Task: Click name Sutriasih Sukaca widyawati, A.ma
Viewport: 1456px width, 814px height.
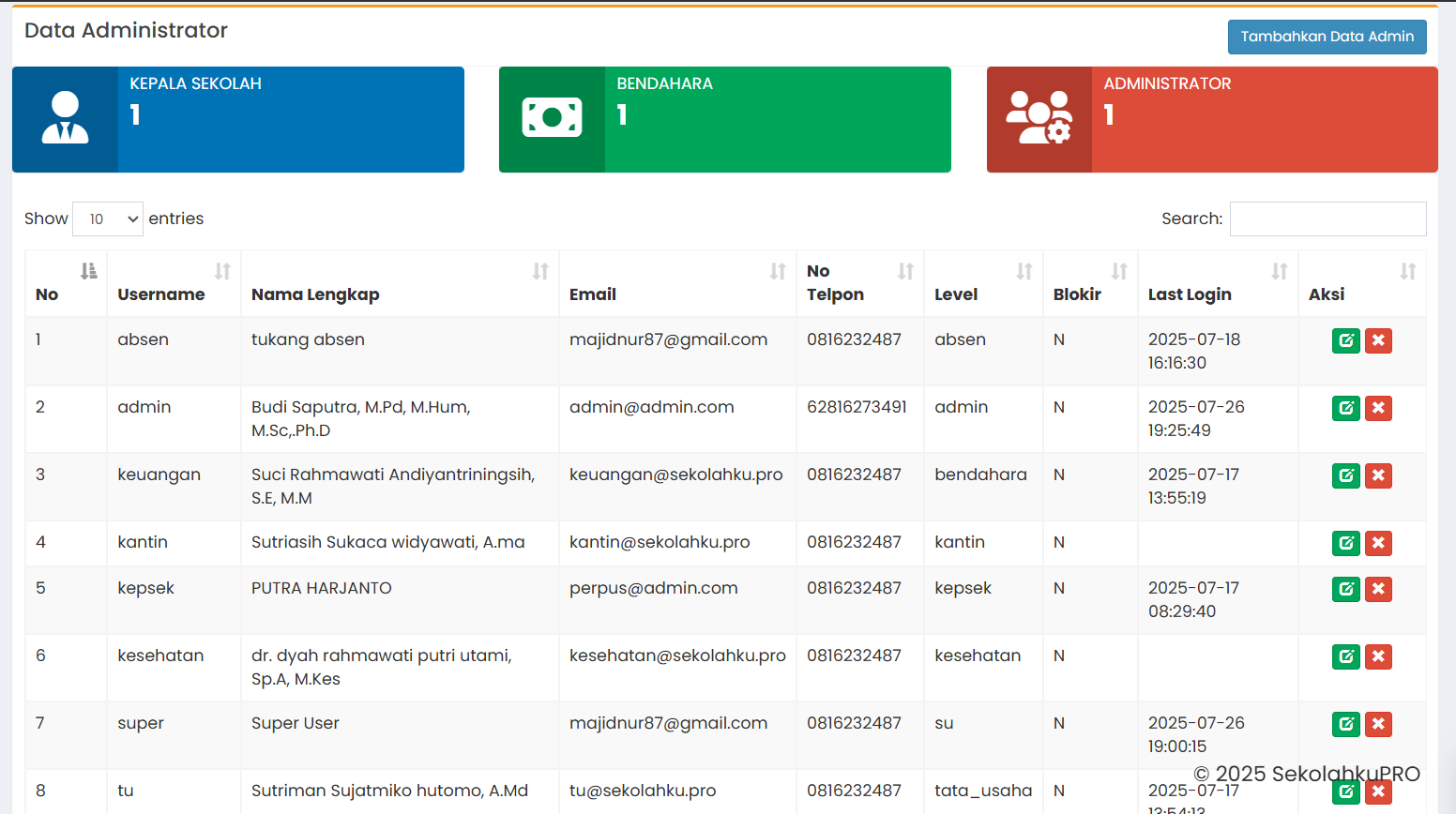Action: [x=388, y=542]
